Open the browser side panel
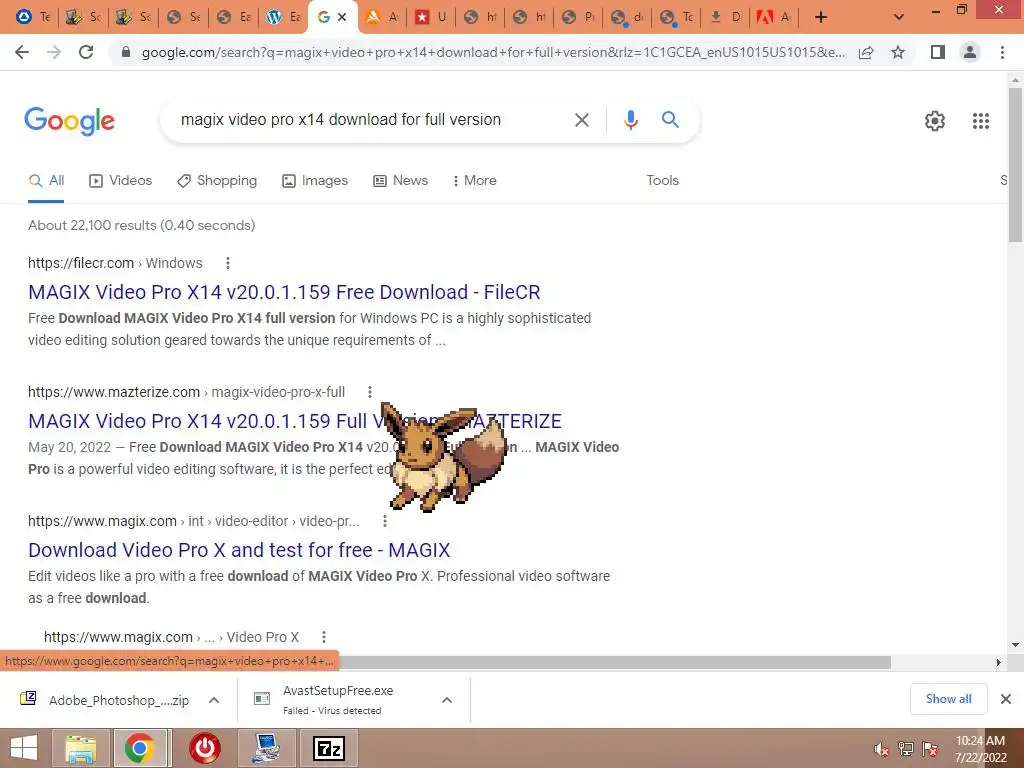Screen dimensions: 1024x768 938,52
